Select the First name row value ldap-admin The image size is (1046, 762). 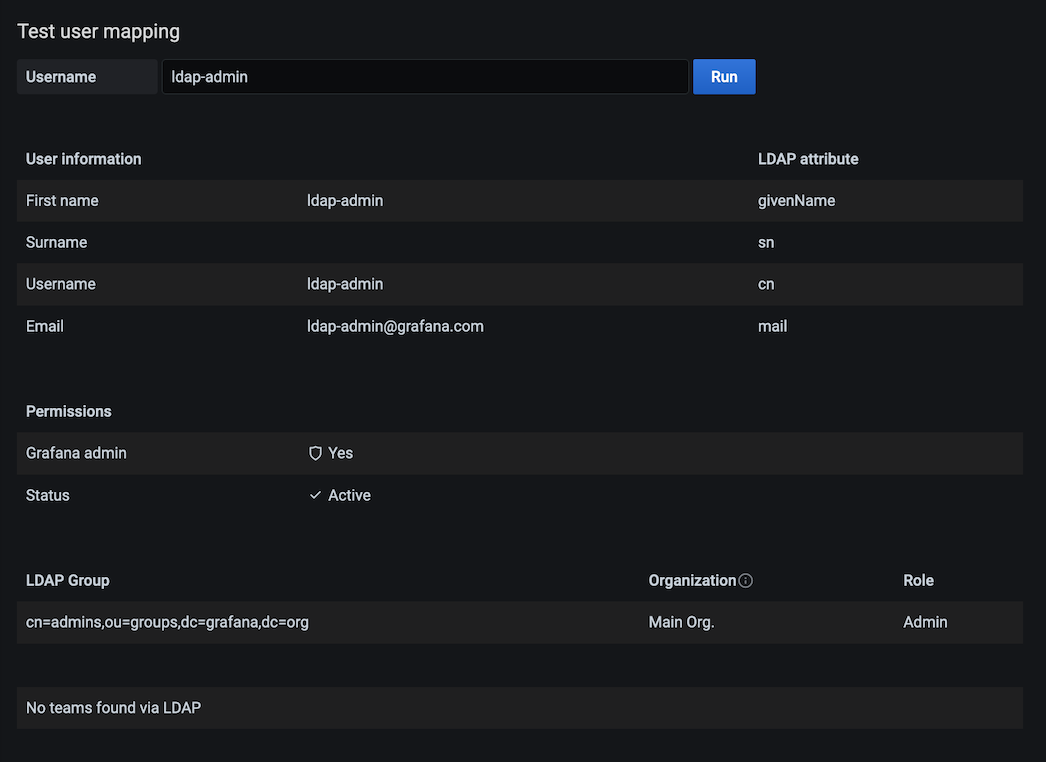345,200
